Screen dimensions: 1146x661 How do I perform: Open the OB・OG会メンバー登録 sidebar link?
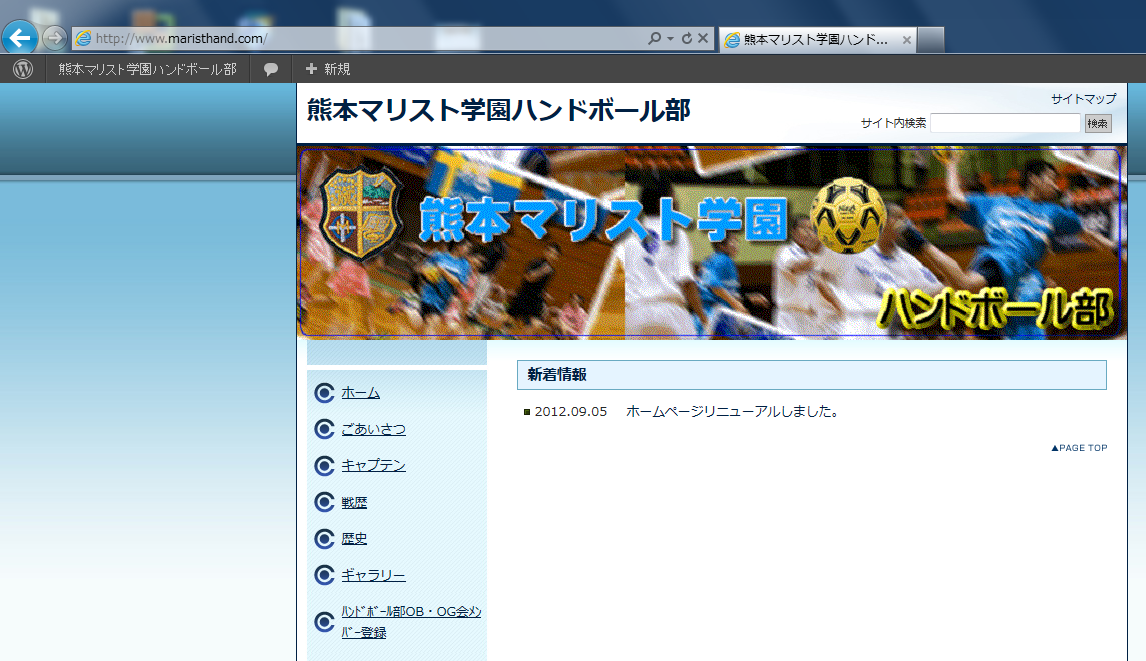click(x=411, y=622)
